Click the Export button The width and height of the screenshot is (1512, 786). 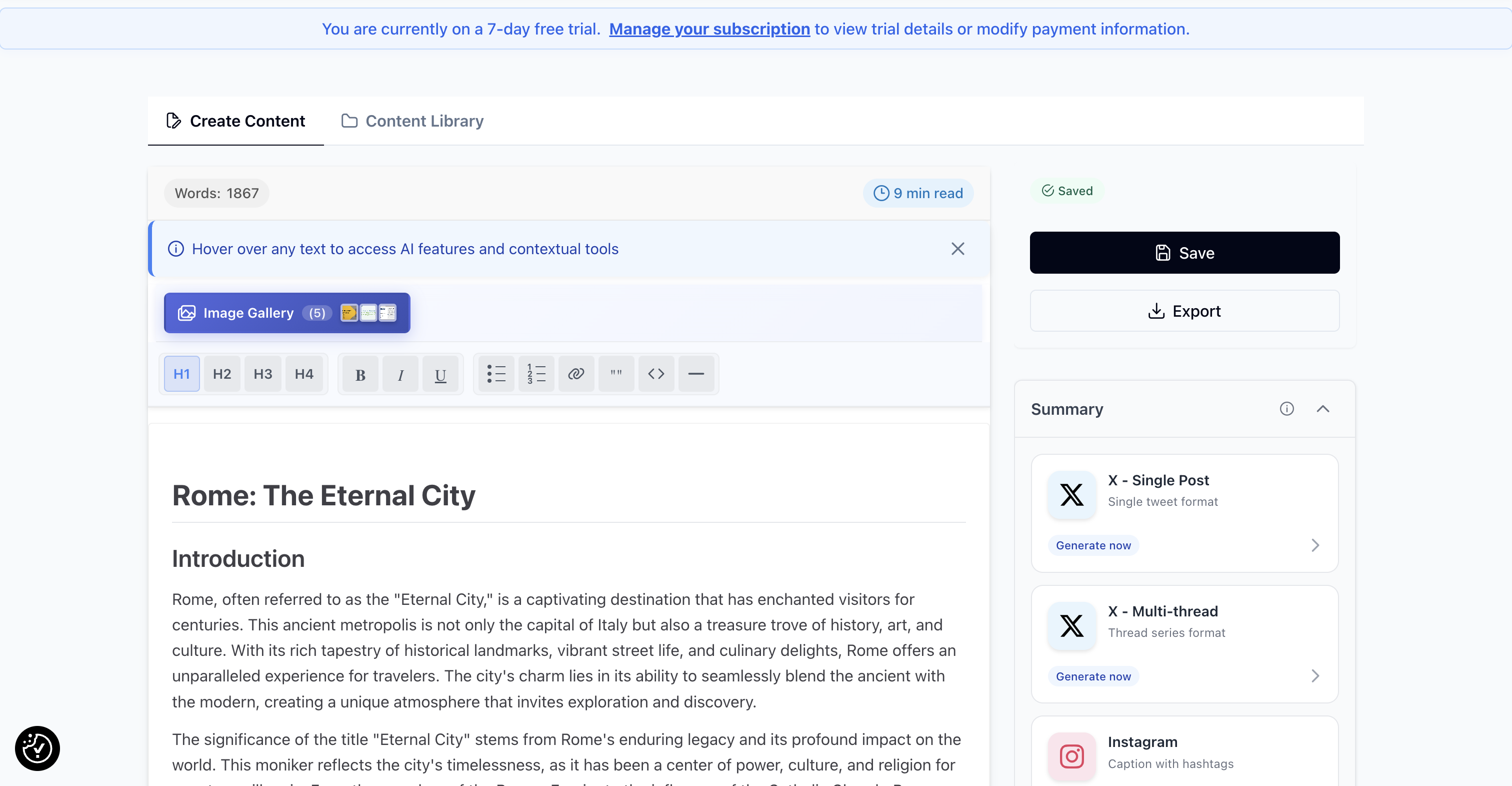tap(1184, 311)
